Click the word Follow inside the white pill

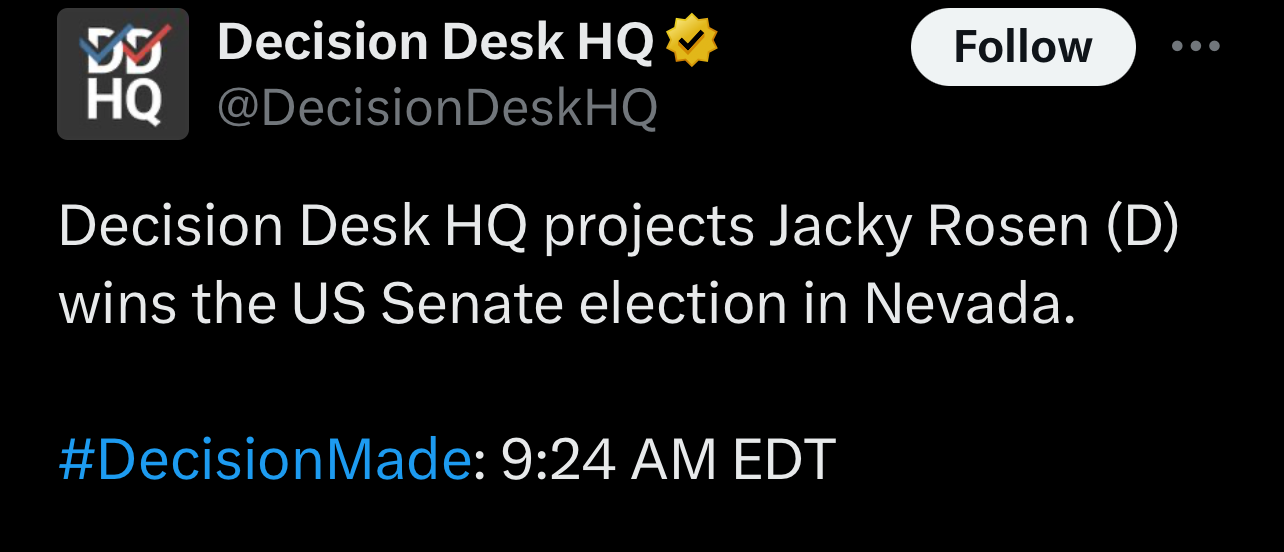point(1023,47)
